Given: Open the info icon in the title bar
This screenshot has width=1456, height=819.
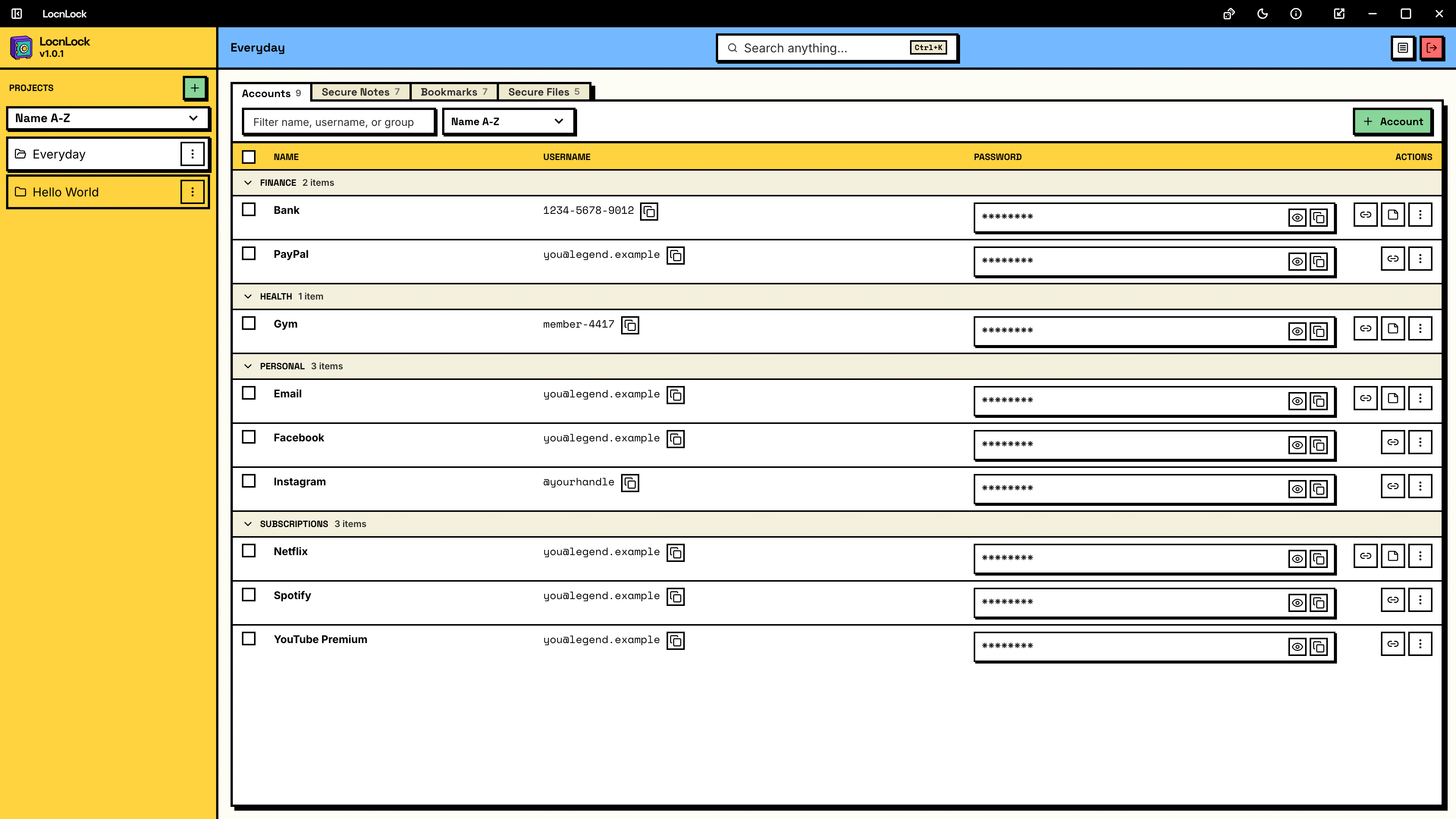Looking at the screenshot, I should (1296, 14).
